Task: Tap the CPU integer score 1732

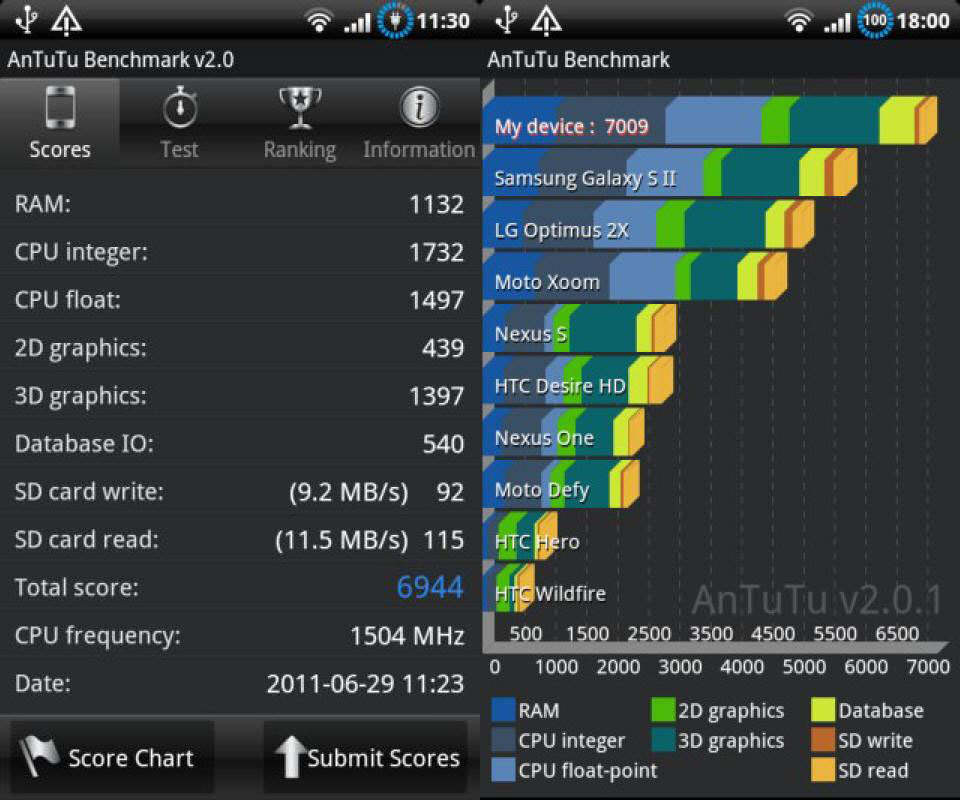Action: click(437, 252)
